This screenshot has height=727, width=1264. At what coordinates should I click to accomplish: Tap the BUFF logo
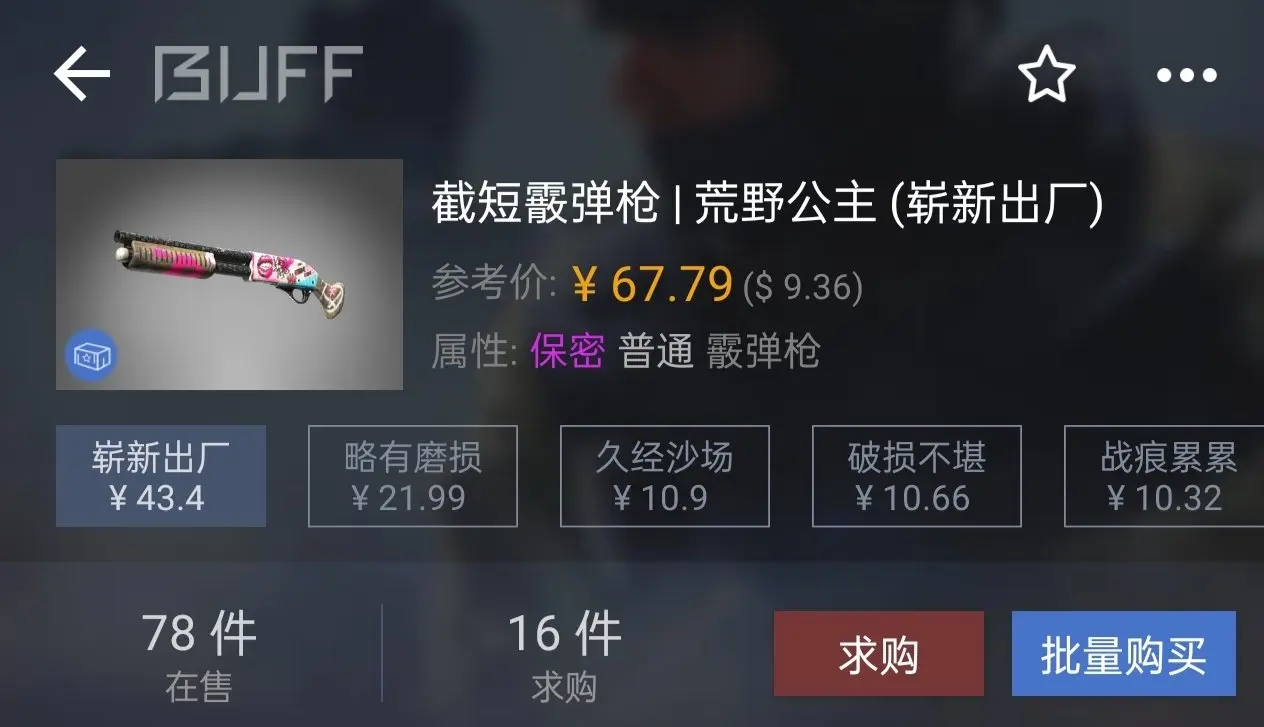[x=258, y=75]
